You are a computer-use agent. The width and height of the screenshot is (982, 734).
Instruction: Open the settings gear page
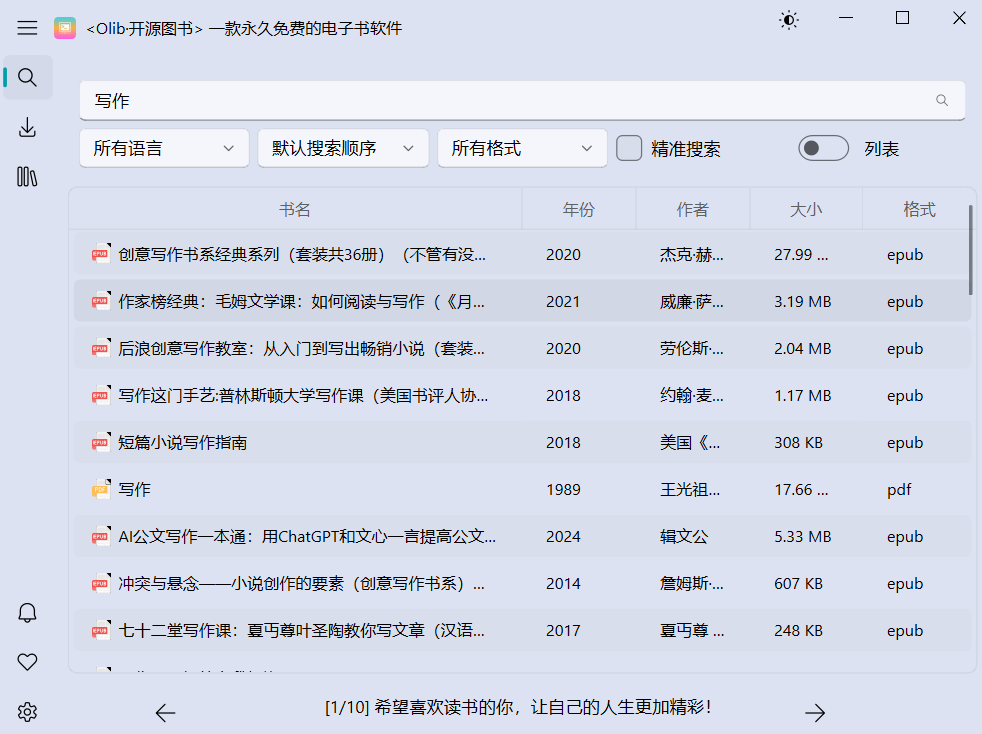27,711
